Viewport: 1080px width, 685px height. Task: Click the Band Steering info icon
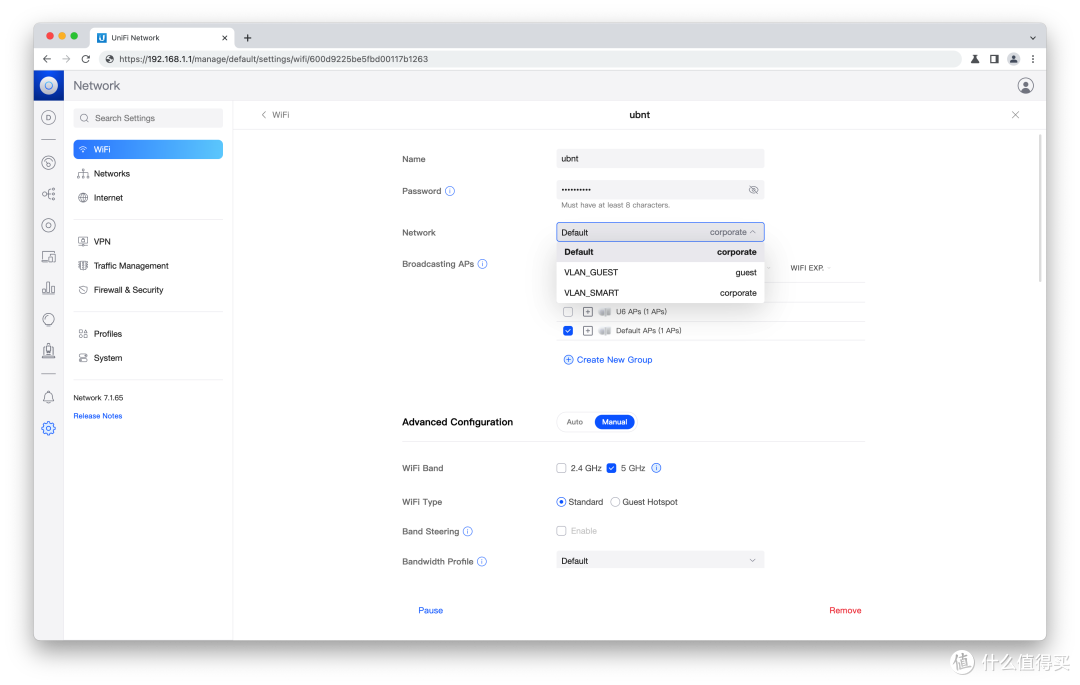pyautogui.click(x=468, y=532)
